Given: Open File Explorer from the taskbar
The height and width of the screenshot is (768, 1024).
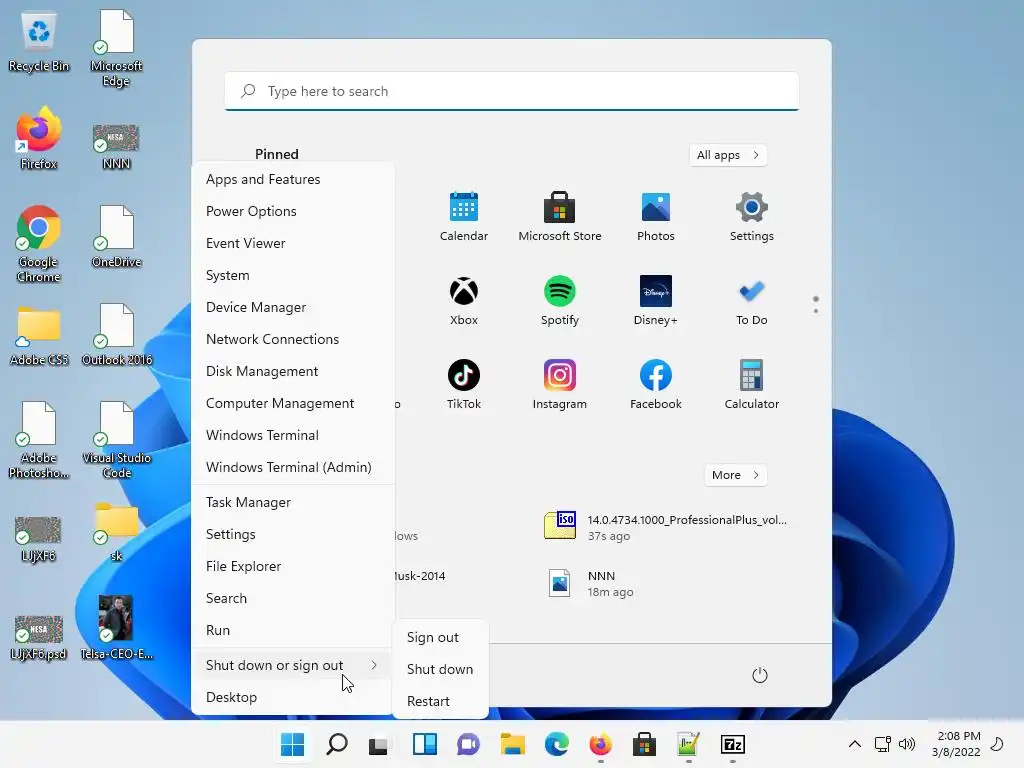Looking at the screenshot, I should (x=513, y=744).
